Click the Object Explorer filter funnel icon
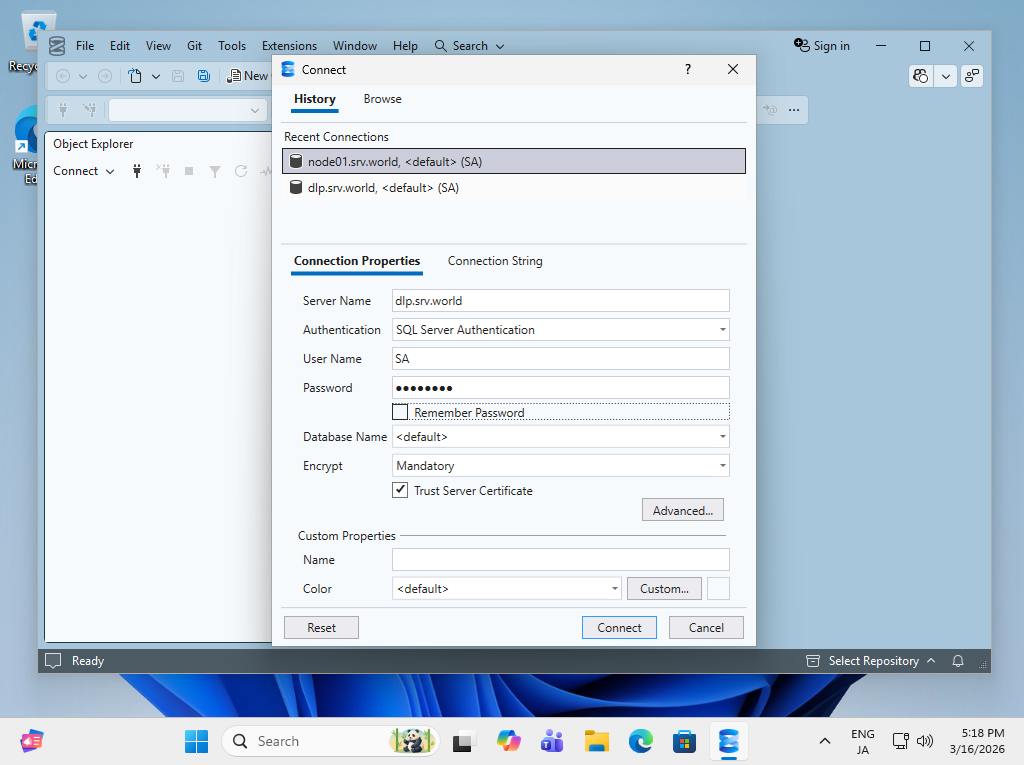This screenshot has width=1024, height=765. pyautogui.click(x=215, y=171)
